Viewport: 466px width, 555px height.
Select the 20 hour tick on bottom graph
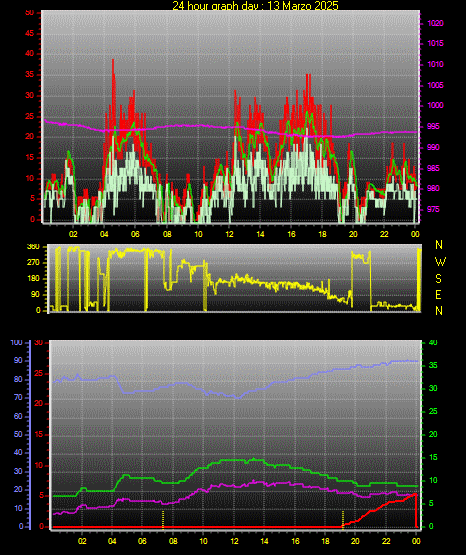pos(355,541)
